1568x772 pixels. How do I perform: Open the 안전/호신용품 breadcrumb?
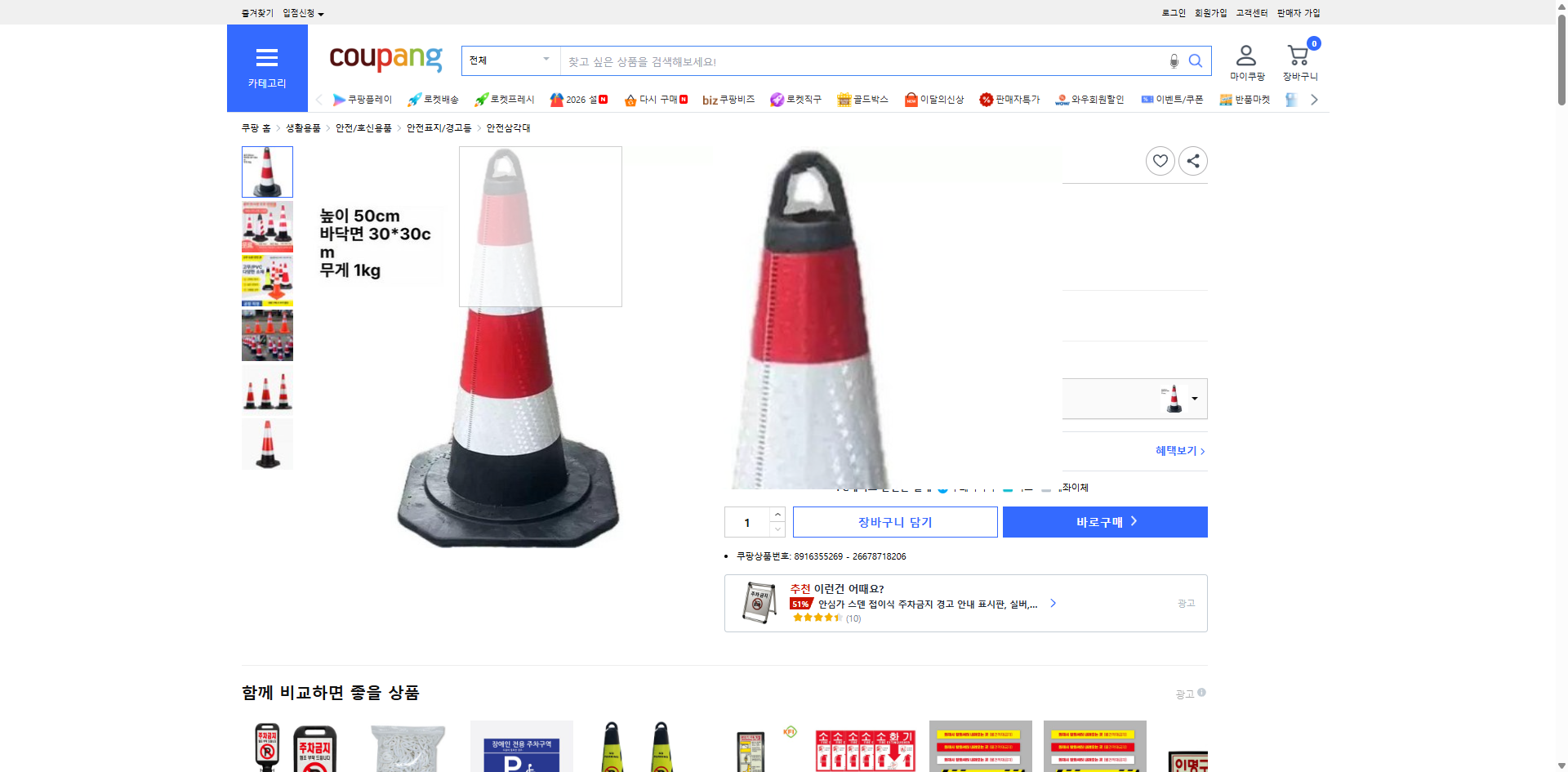point(363,128)
